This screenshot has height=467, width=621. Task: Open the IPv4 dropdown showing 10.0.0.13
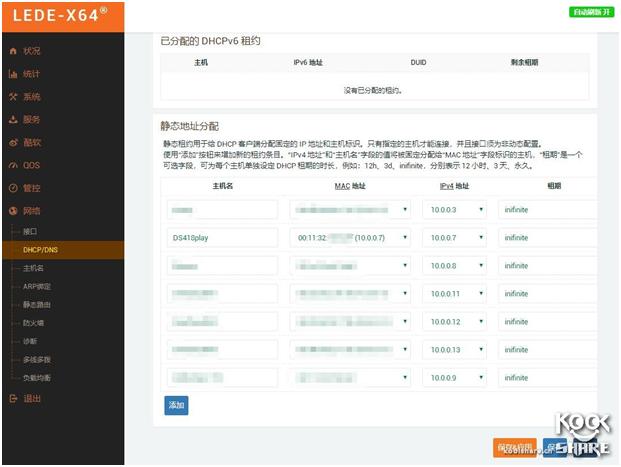point(454,350)
